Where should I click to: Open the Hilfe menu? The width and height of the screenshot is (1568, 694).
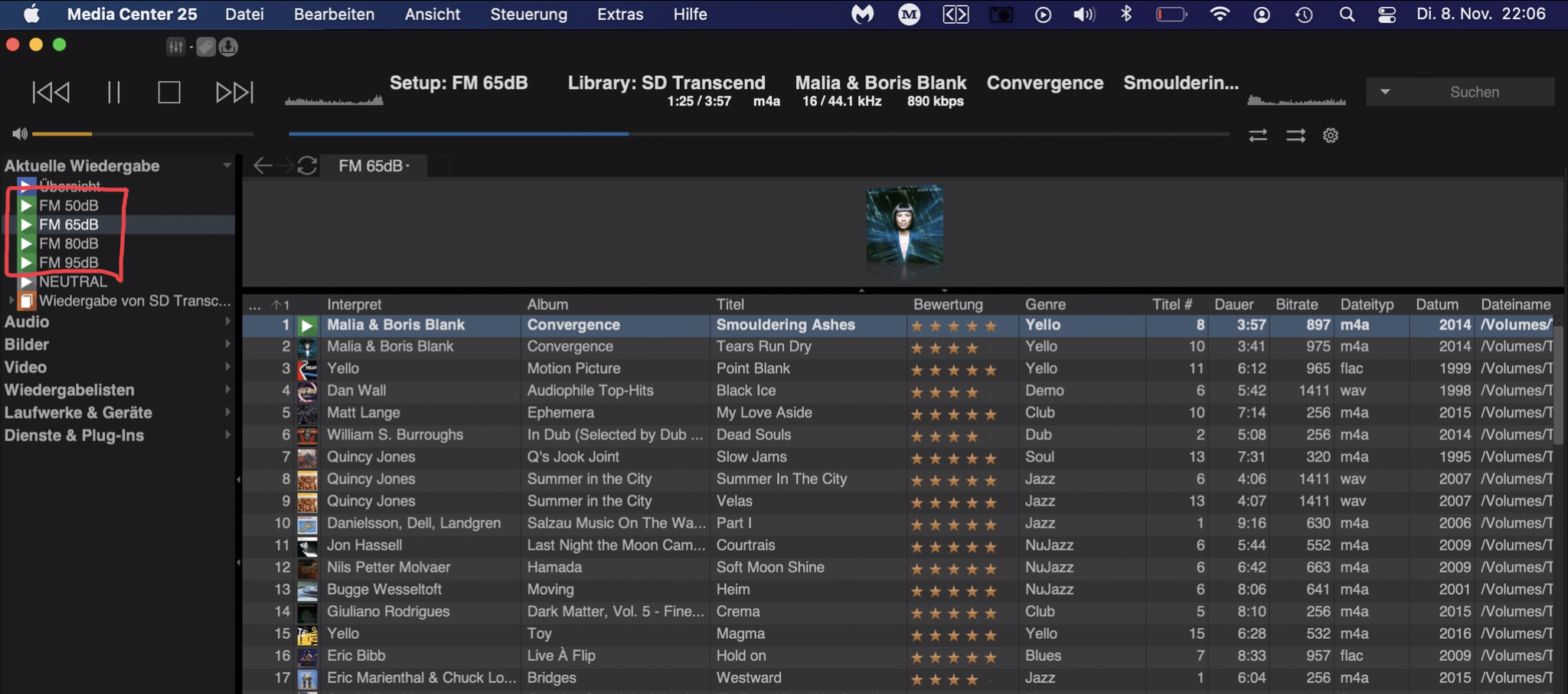pyautogui.click(x=690, y=14)
